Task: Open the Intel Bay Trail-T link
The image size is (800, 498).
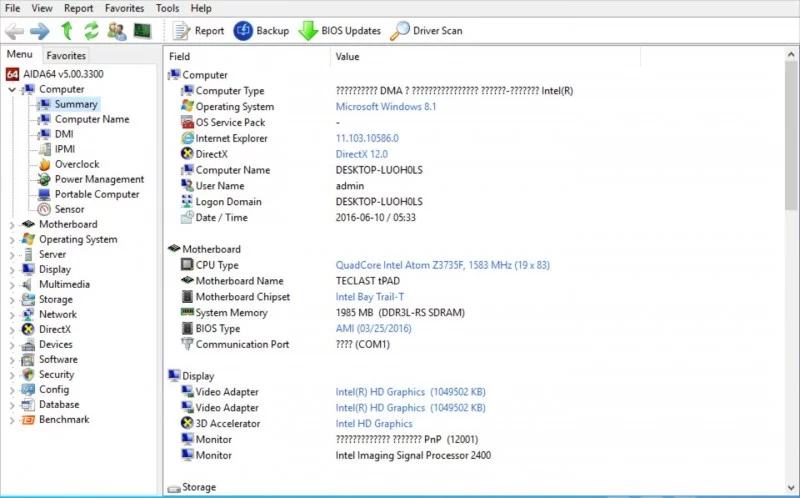Action: (x=369, y=297)
